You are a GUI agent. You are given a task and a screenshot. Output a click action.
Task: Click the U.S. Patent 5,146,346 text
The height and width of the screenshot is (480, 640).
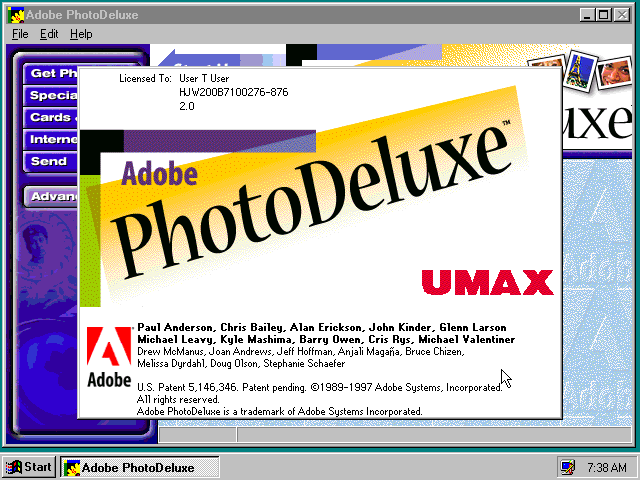pos(187,387)
